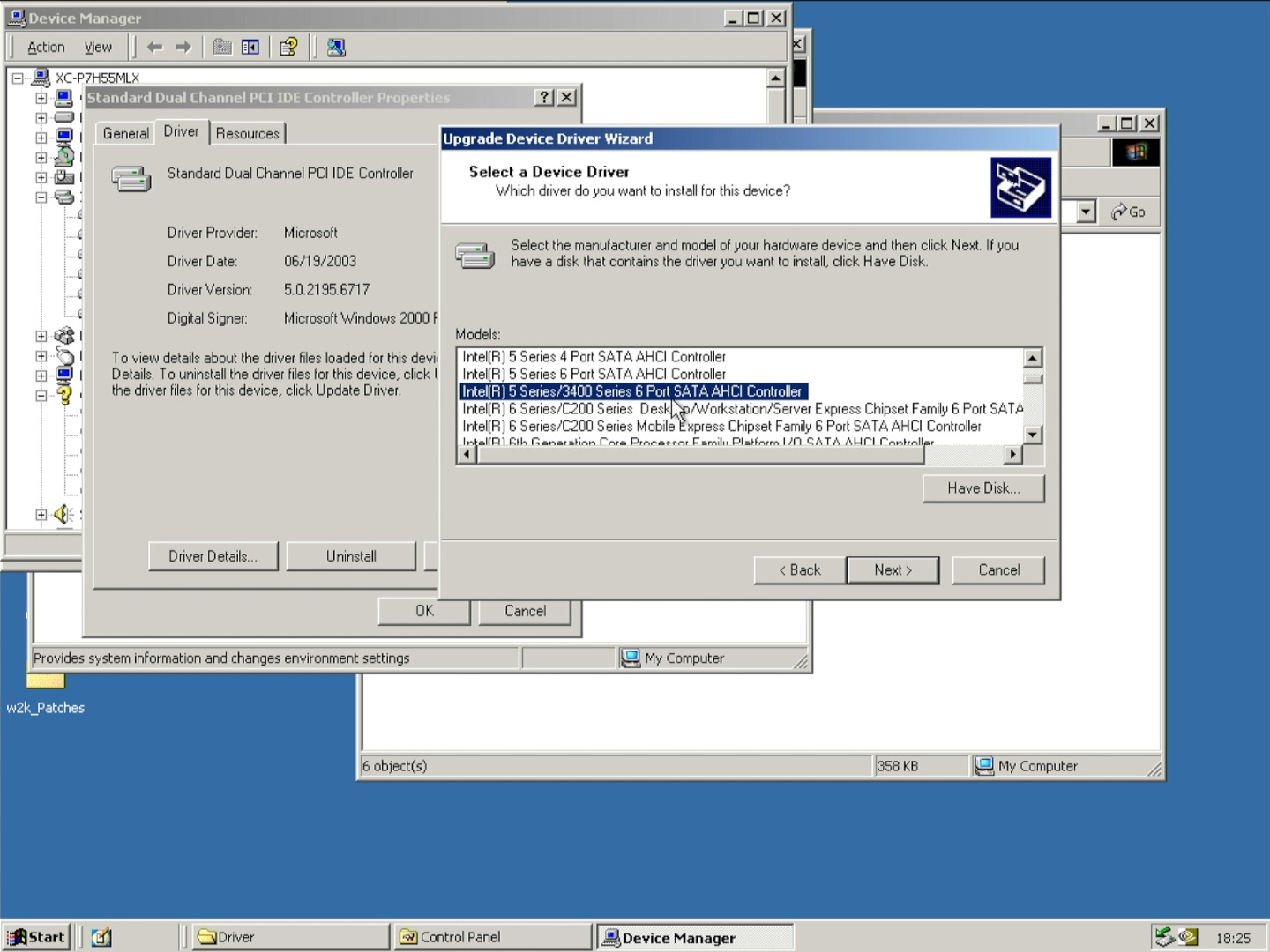Click the Go button in Explorer window
Screen dimensions: 1270x952
point(1128,212)
